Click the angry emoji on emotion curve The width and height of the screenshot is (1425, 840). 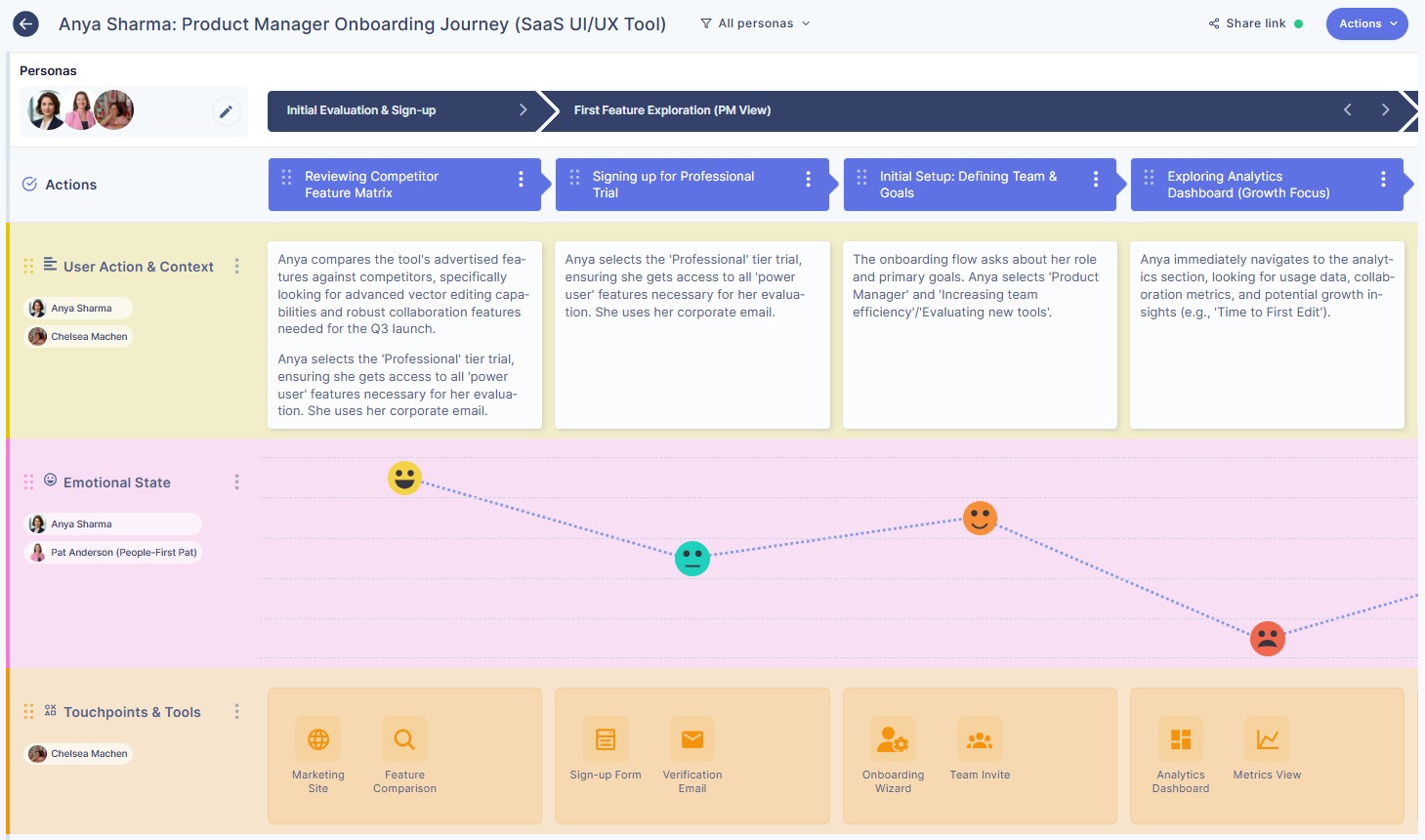coord(1267,639)
